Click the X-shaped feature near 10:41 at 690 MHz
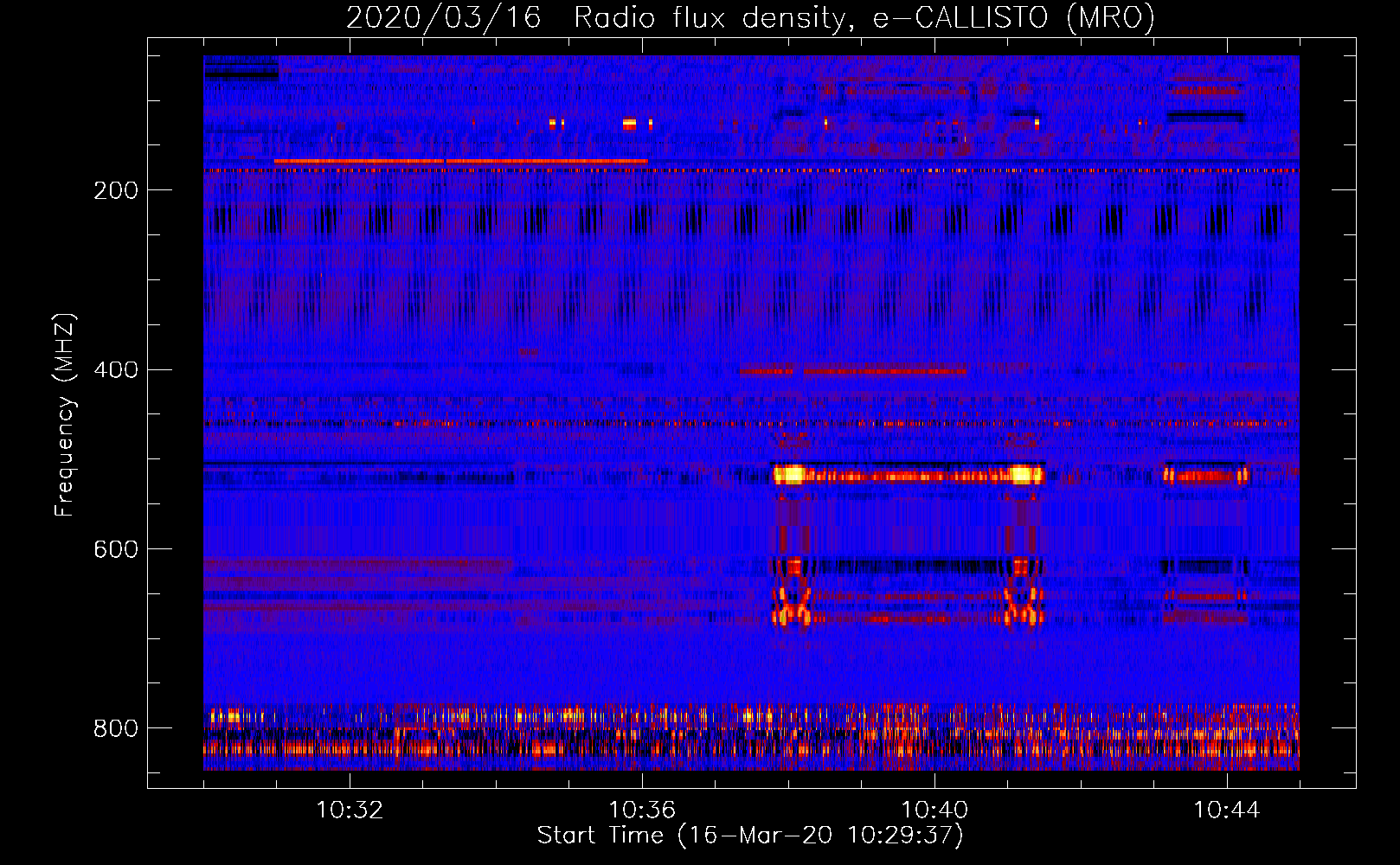1400x865 pixels. coord(1023,605)
